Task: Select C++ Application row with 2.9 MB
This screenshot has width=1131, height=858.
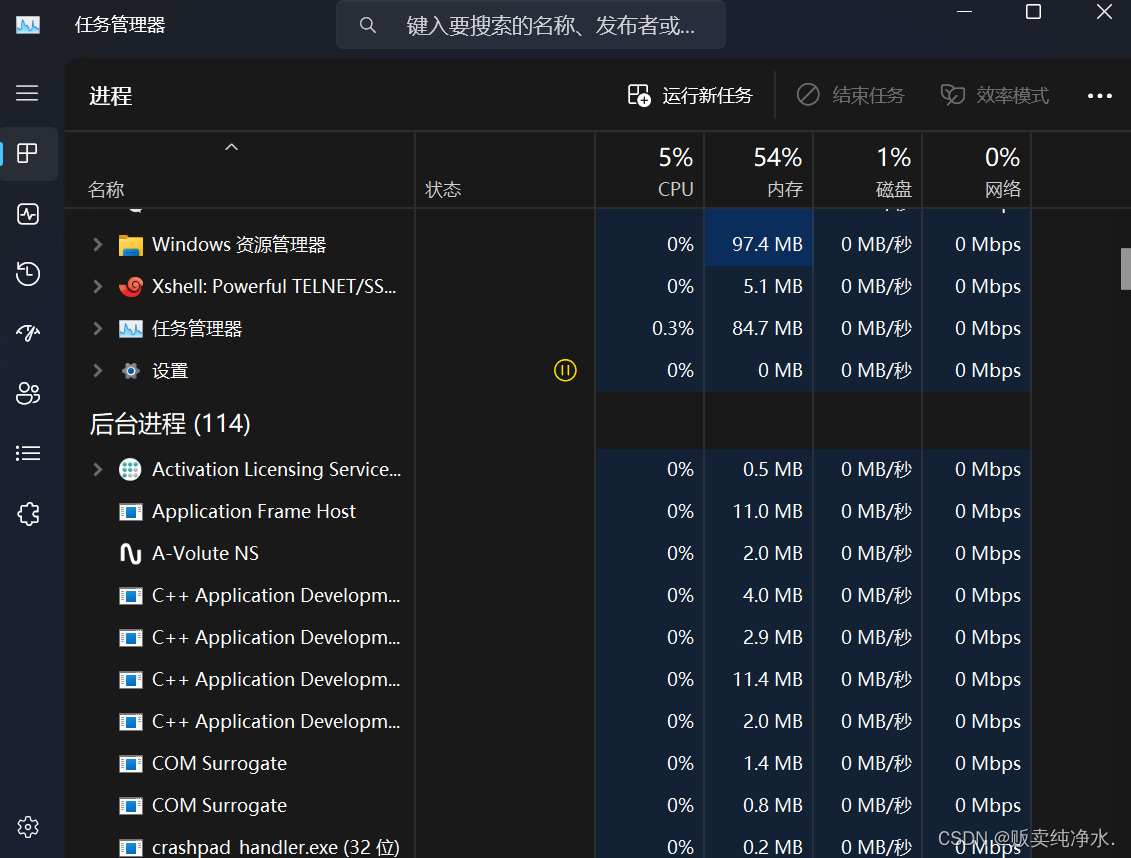Action: (x=548, y=637)
